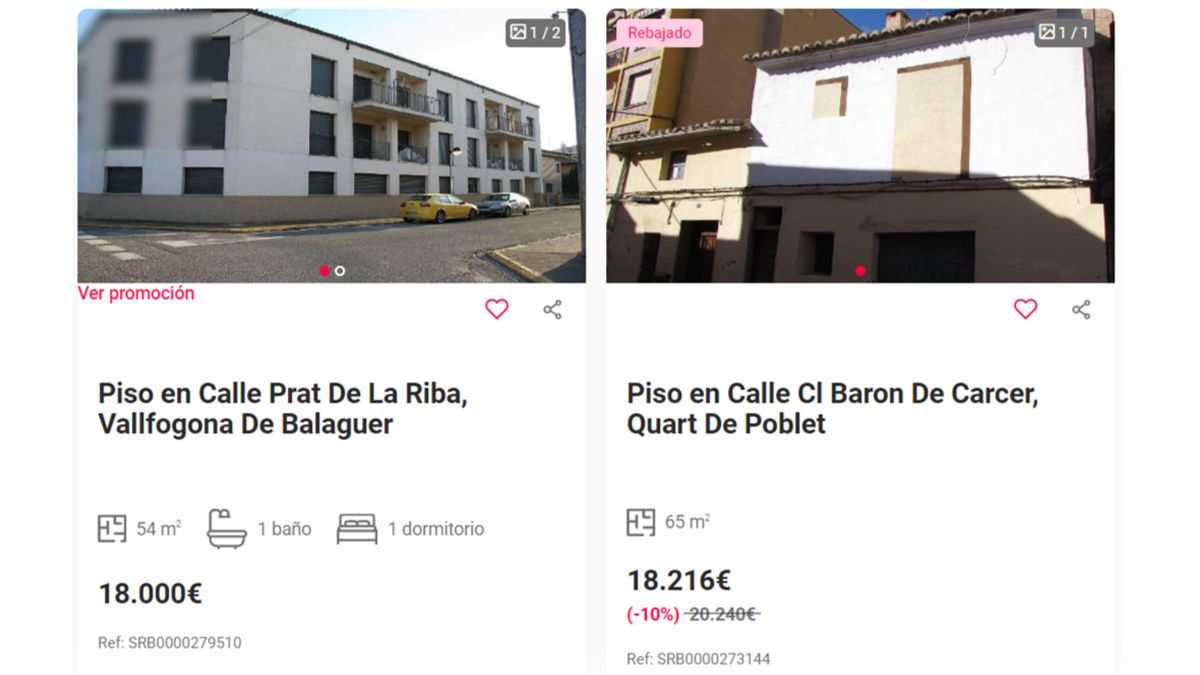Click the bed icon beside 1 dormitorio

coord(357,529)
